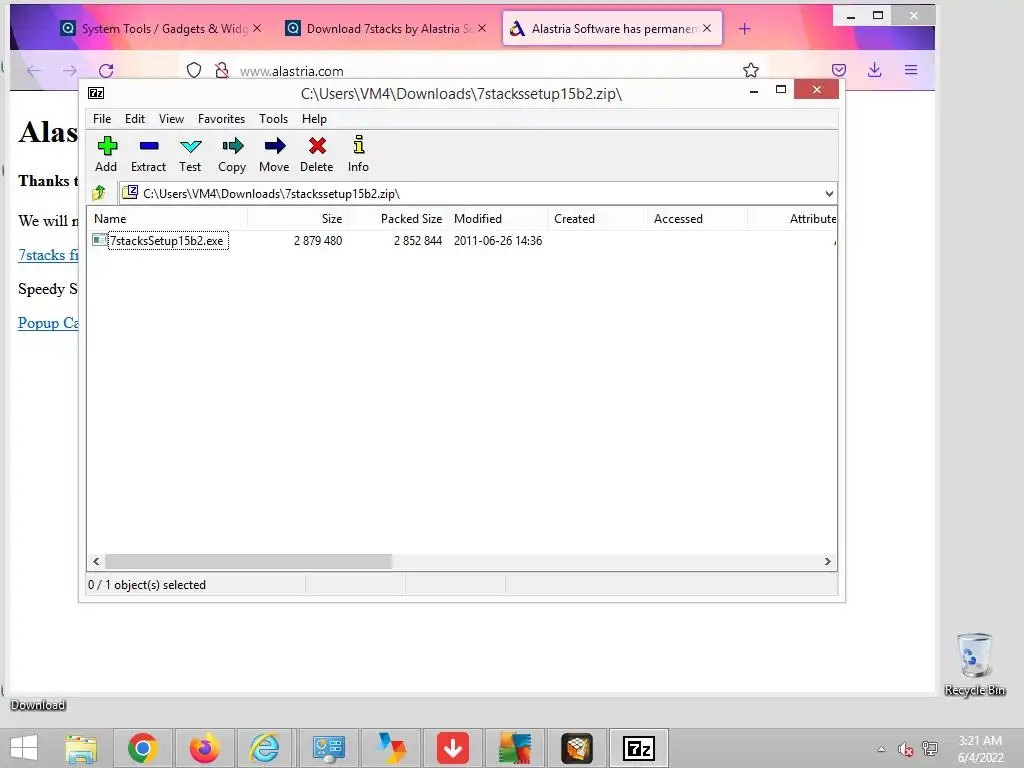Select the Copy toolbar icon
The image size is (1024, 768).
tap(232, 155)
